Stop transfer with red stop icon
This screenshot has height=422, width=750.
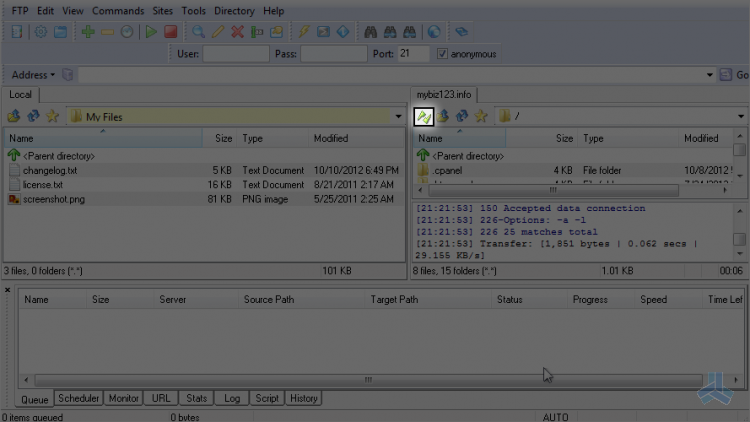coord(171,32)
